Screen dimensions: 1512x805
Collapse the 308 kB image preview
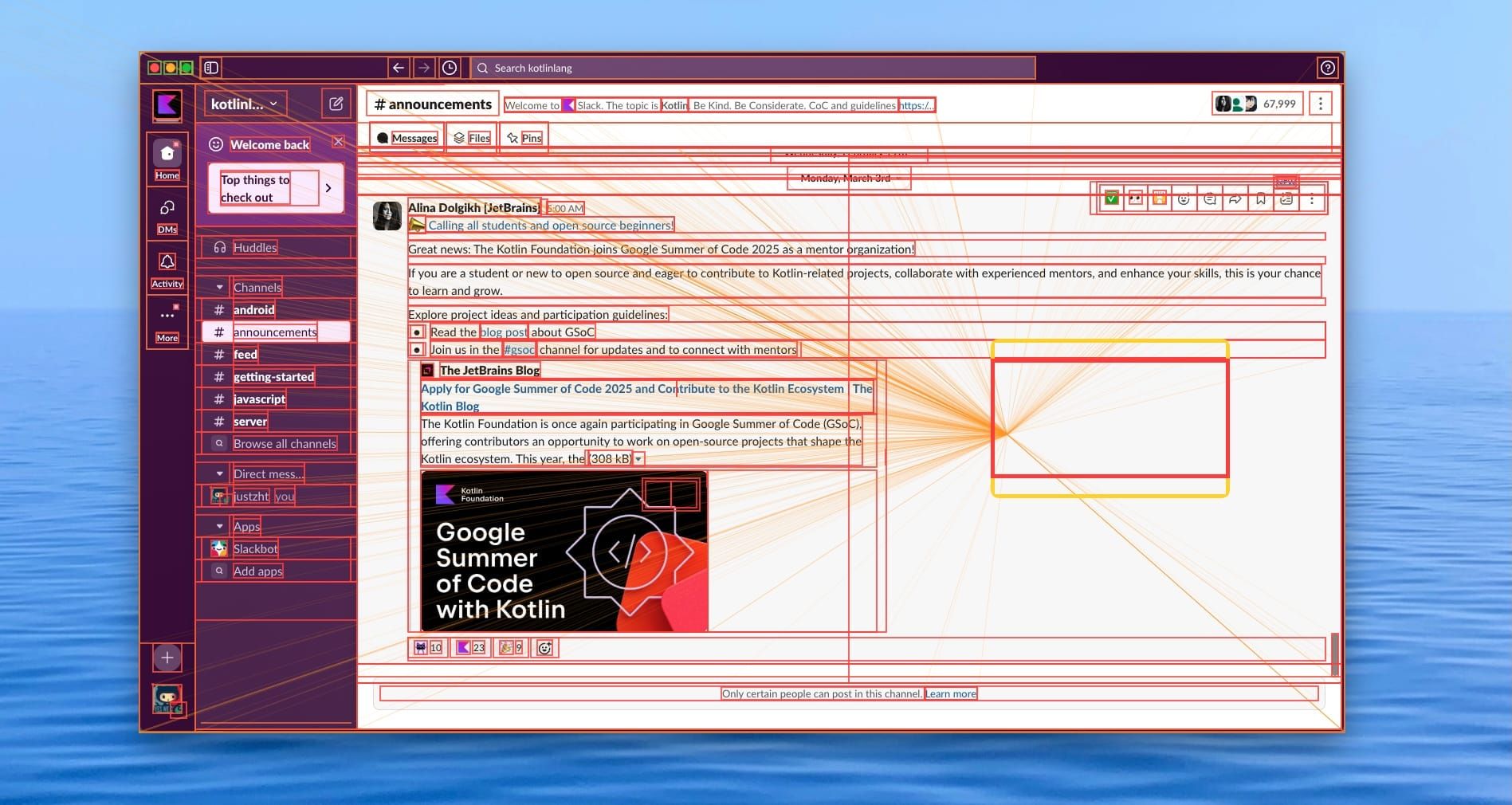point(638,459)
